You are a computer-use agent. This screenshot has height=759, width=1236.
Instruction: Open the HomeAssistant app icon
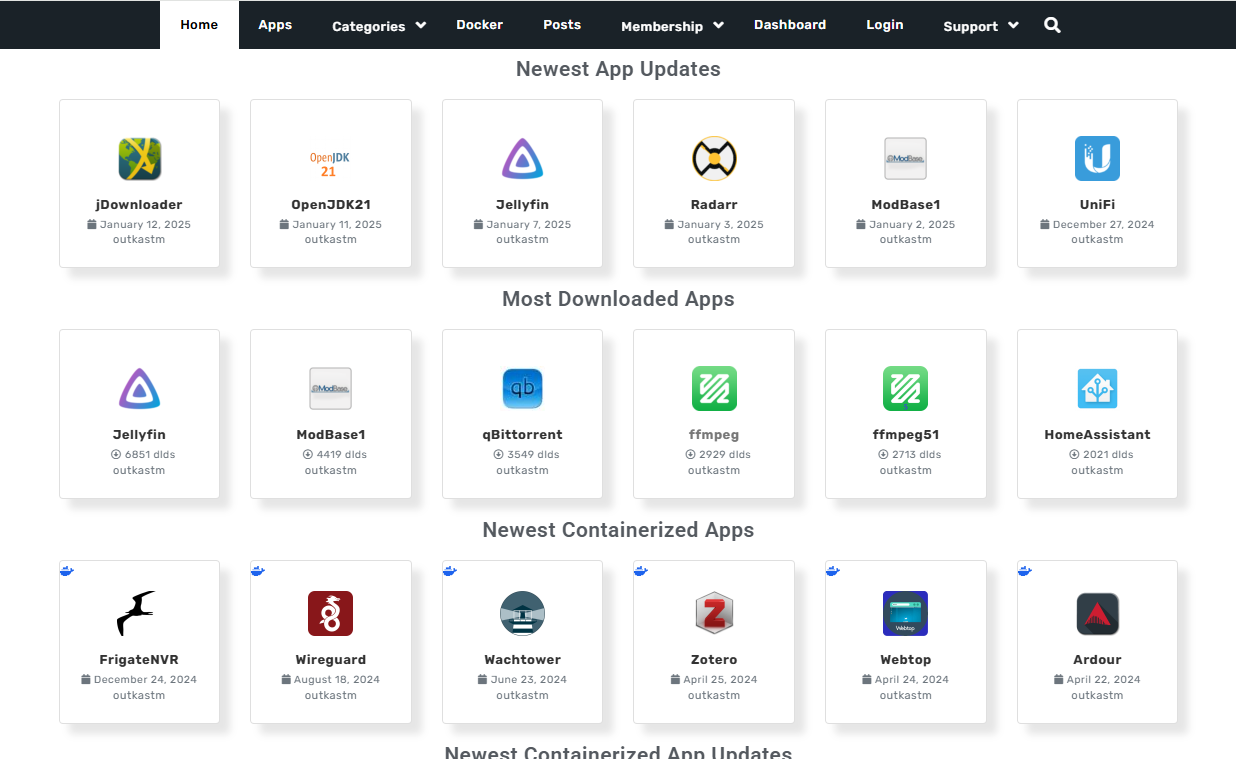coord(1097,389)
